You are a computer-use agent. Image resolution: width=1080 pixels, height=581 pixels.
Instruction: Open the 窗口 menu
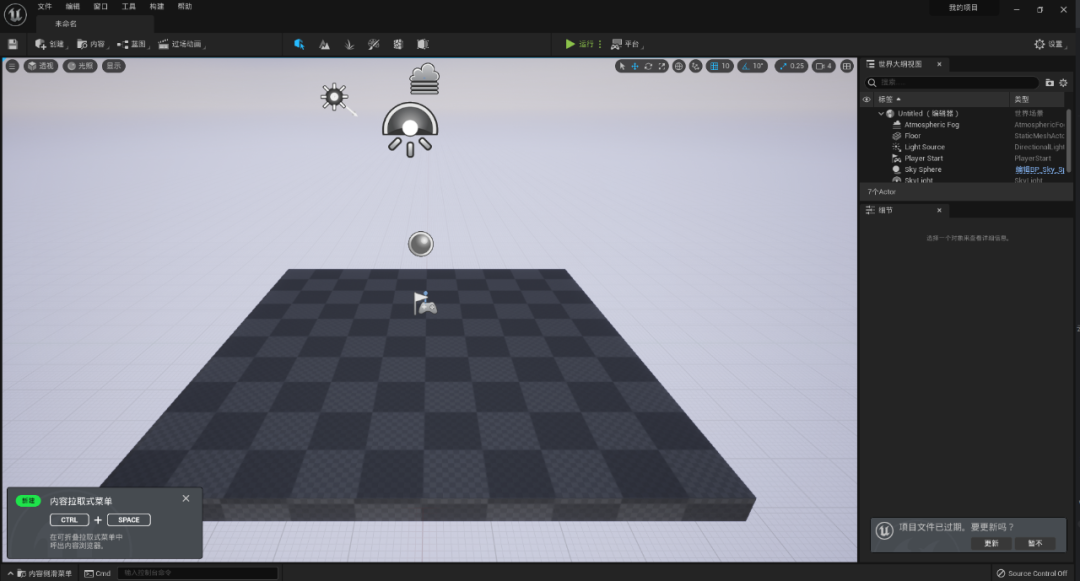pyautogui.click(x=101, y=6)
